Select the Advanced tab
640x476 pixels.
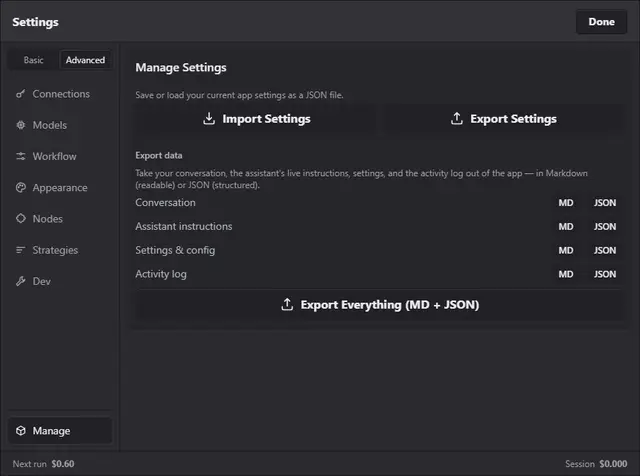point(85,60)
